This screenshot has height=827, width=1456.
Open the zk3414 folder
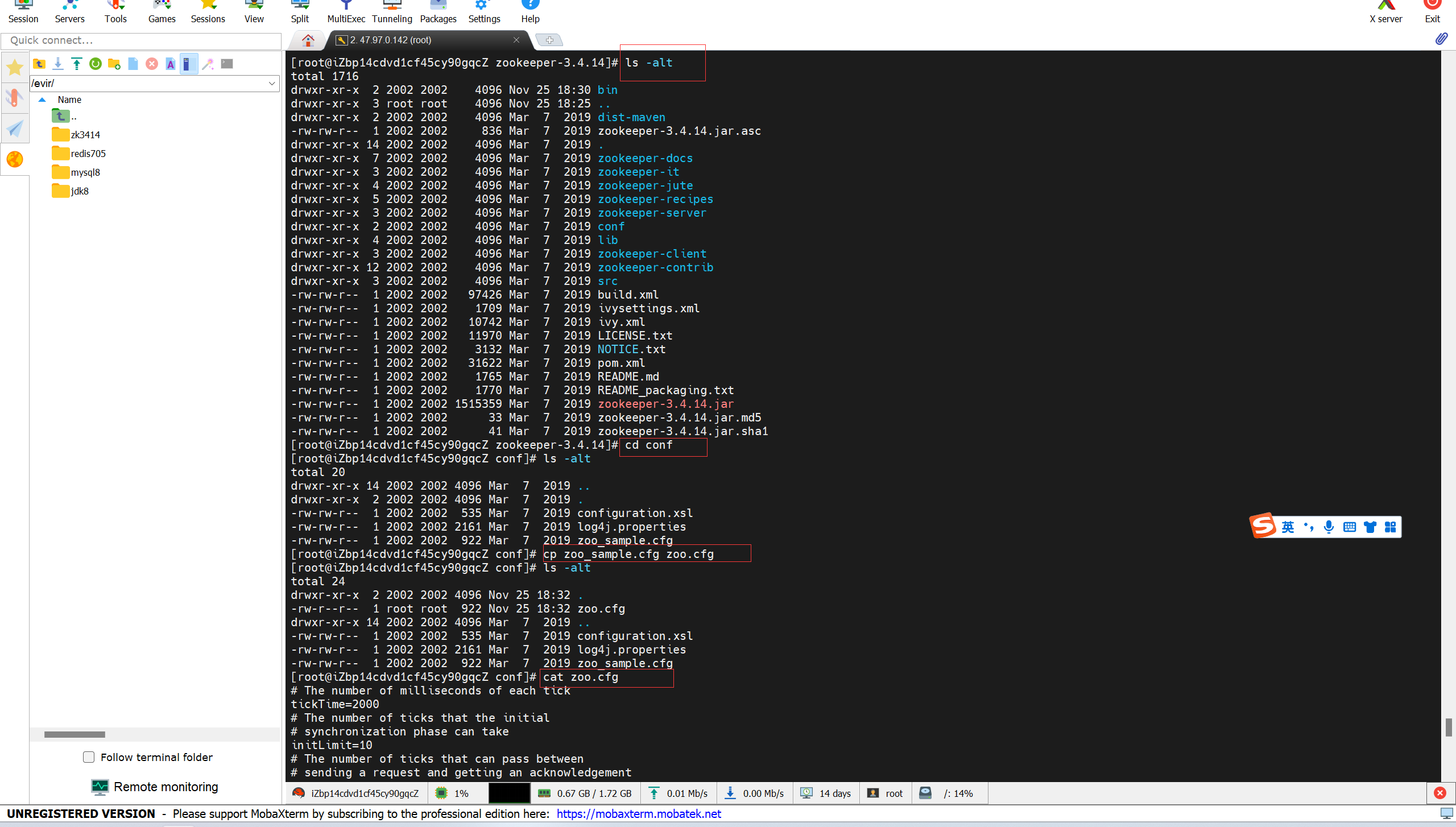(x=85, y=135)
